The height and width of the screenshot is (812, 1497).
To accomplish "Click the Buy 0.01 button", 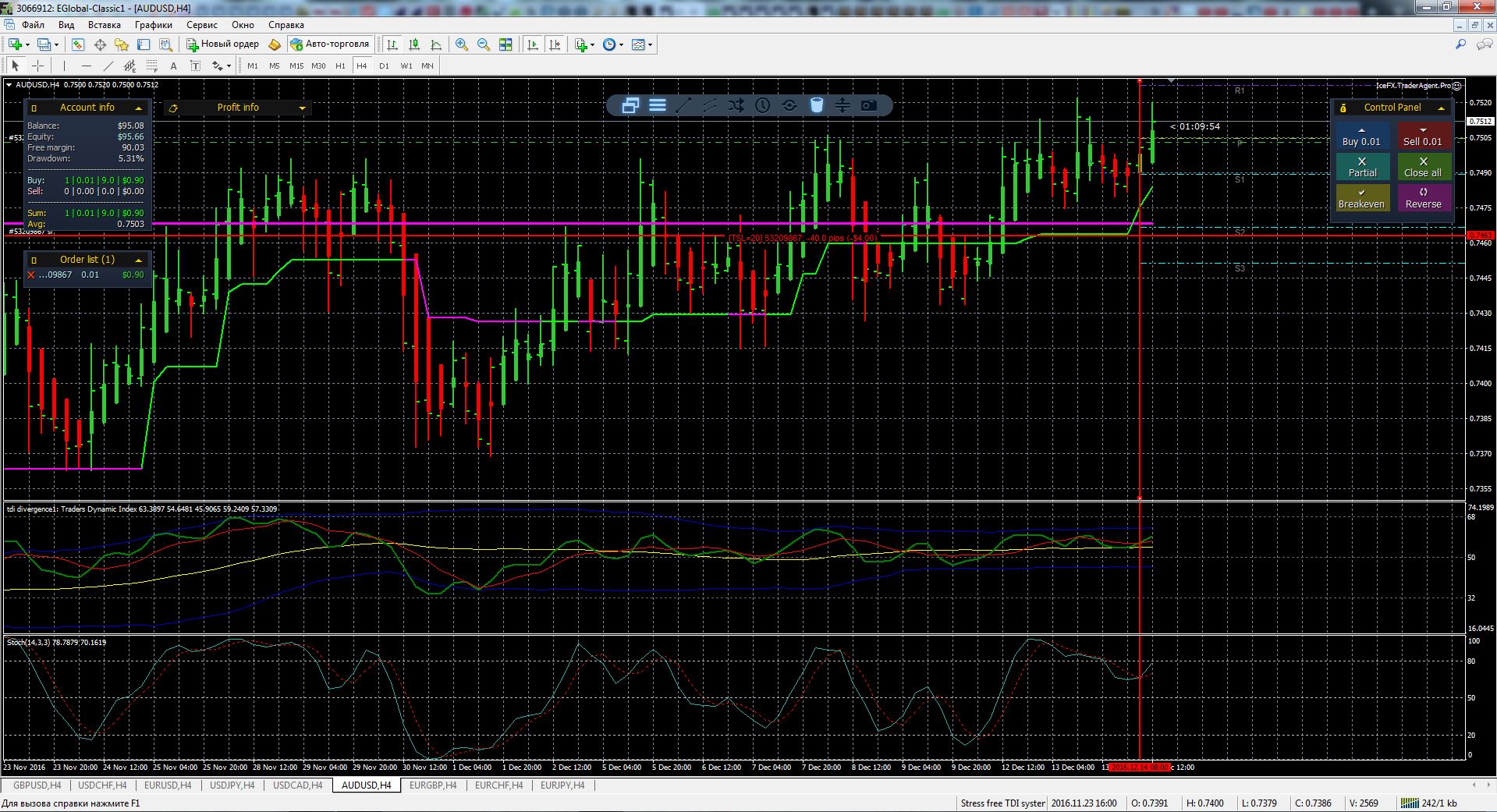I will 1361,137.
